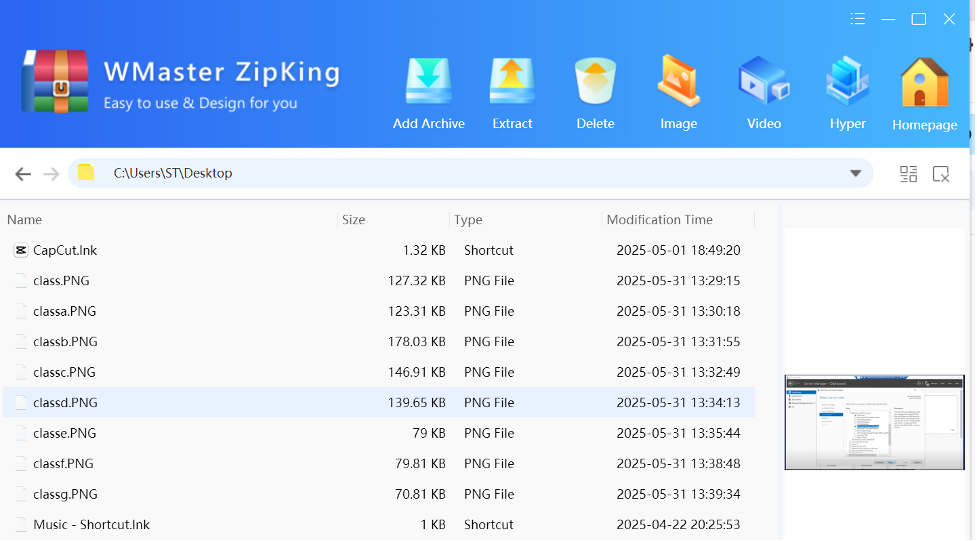Select the classa.PNG file
Screen dimensions: 977x541
tap(64, 312)
